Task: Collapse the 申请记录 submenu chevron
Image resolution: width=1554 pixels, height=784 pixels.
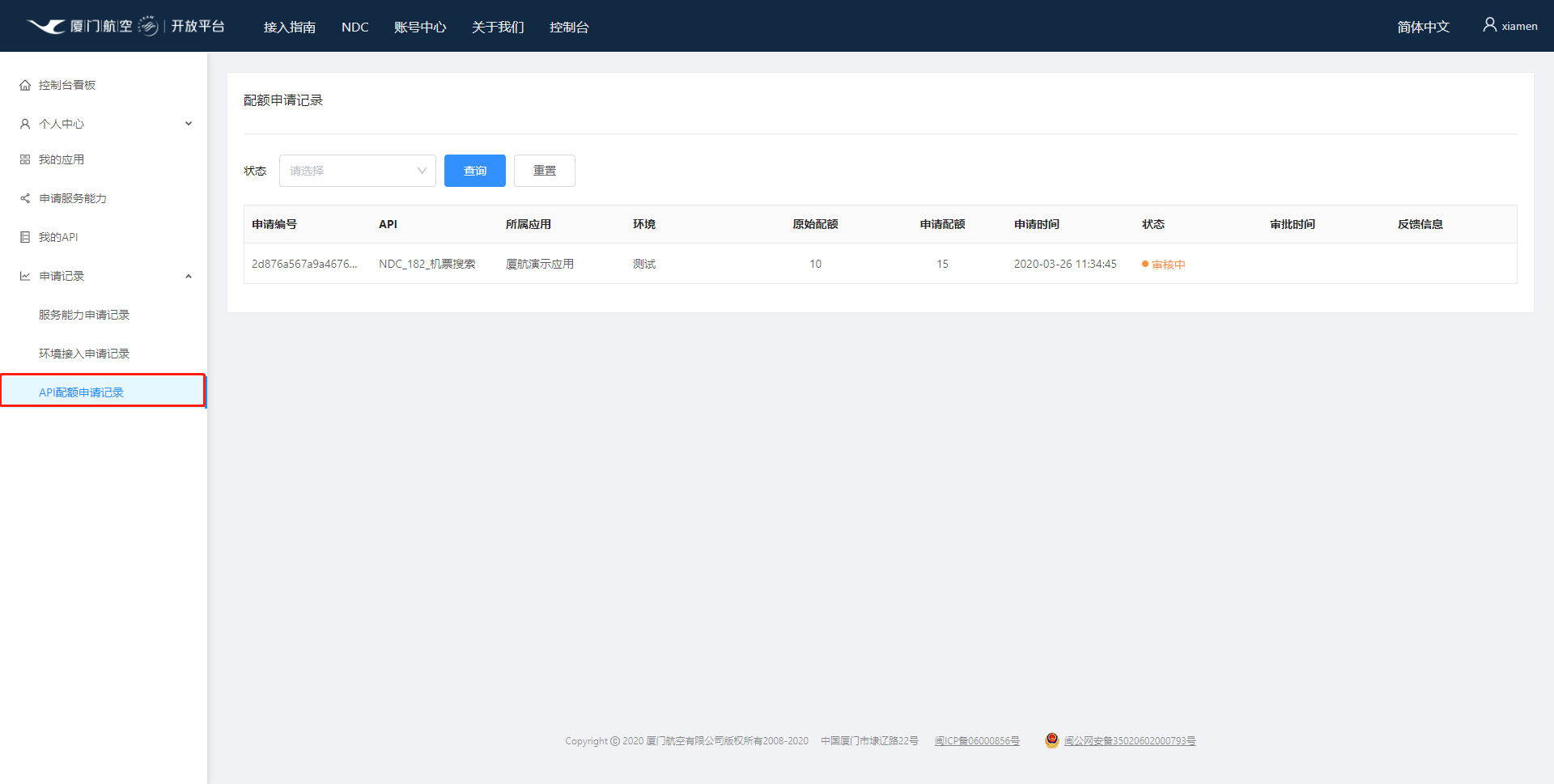Action: coord(189,276)
